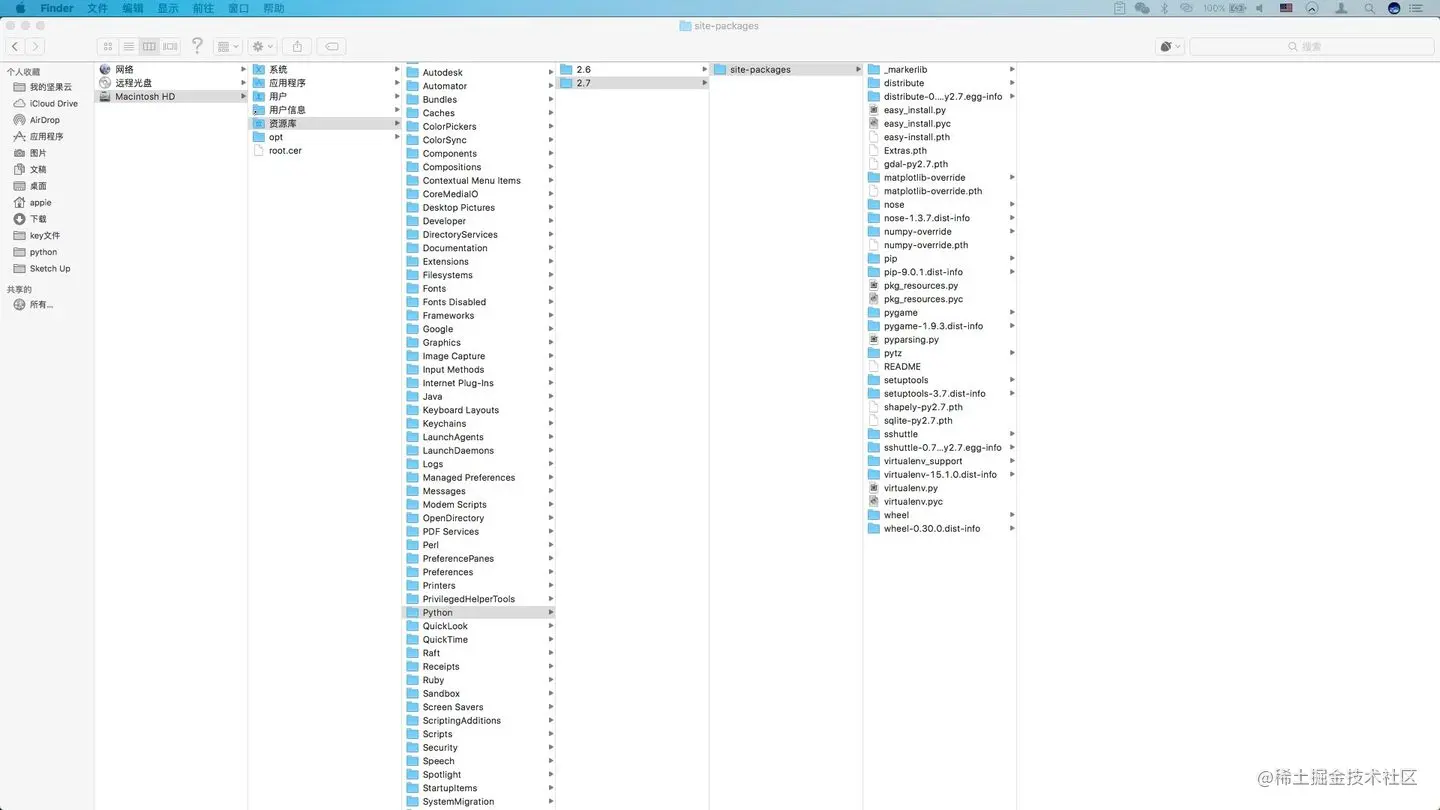Image resolution: width=1440 pixels, height=810 pixels.
Task: Open the arrange-by dropdown in toolbar
Action: point(228,46)
